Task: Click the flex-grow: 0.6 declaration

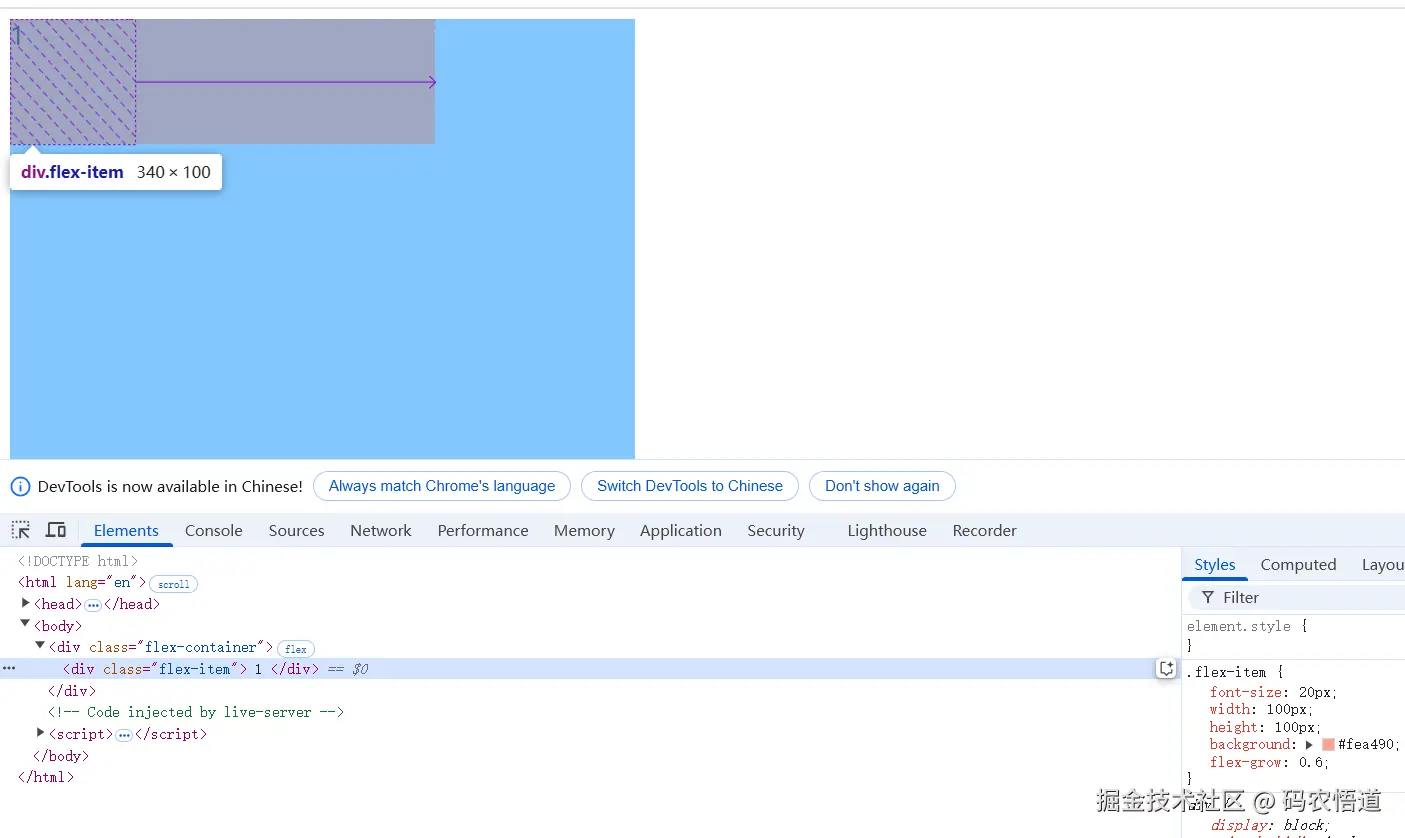Action: click(x=1270, y=763)
